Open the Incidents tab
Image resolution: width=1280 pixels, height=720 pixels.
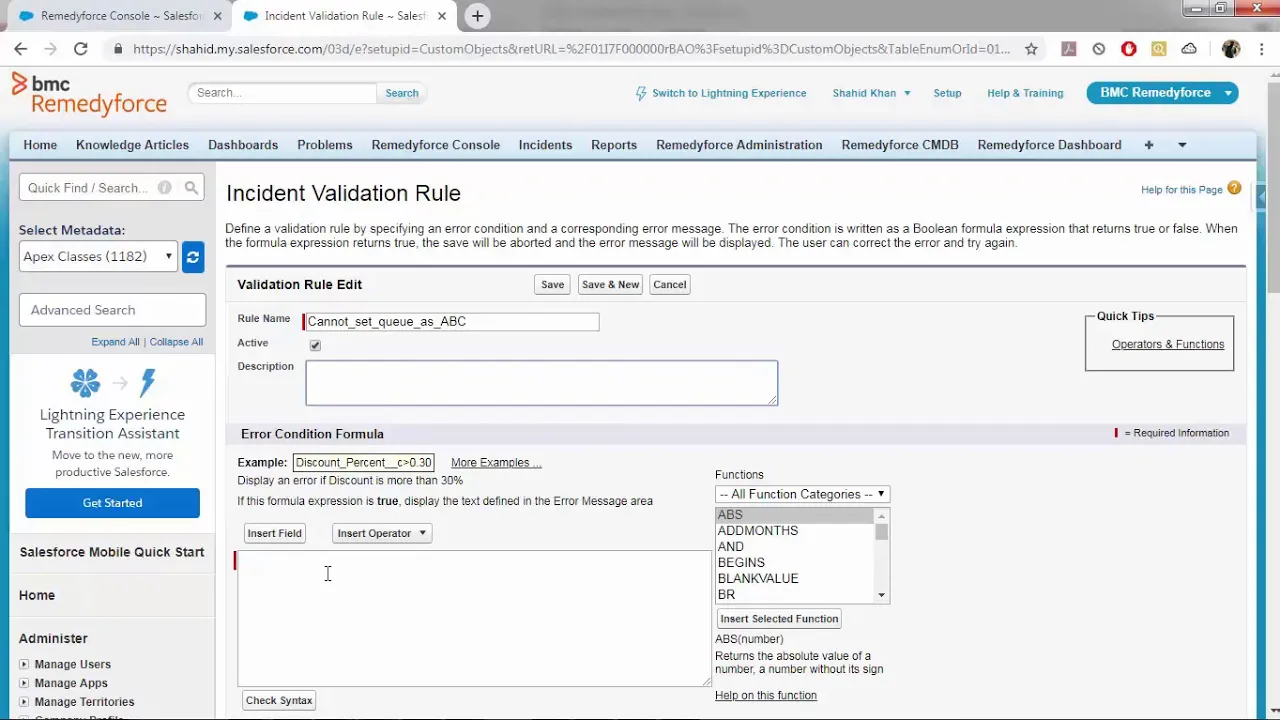click(x=545, y=145)
